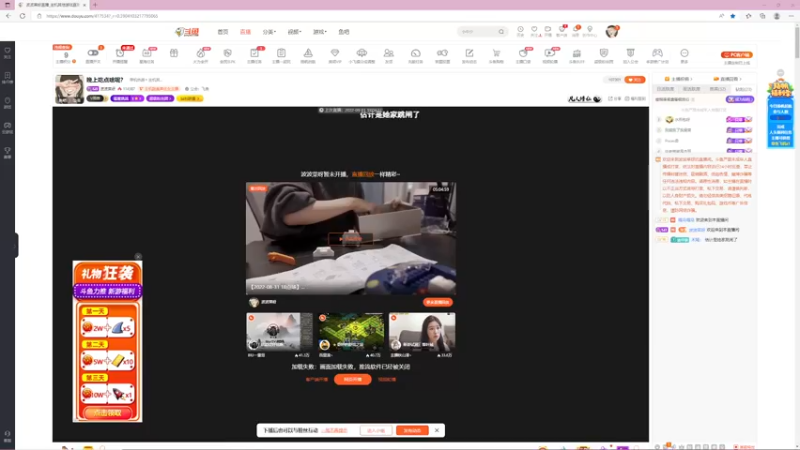Collapse the left sidebar handle

point(16,245)
